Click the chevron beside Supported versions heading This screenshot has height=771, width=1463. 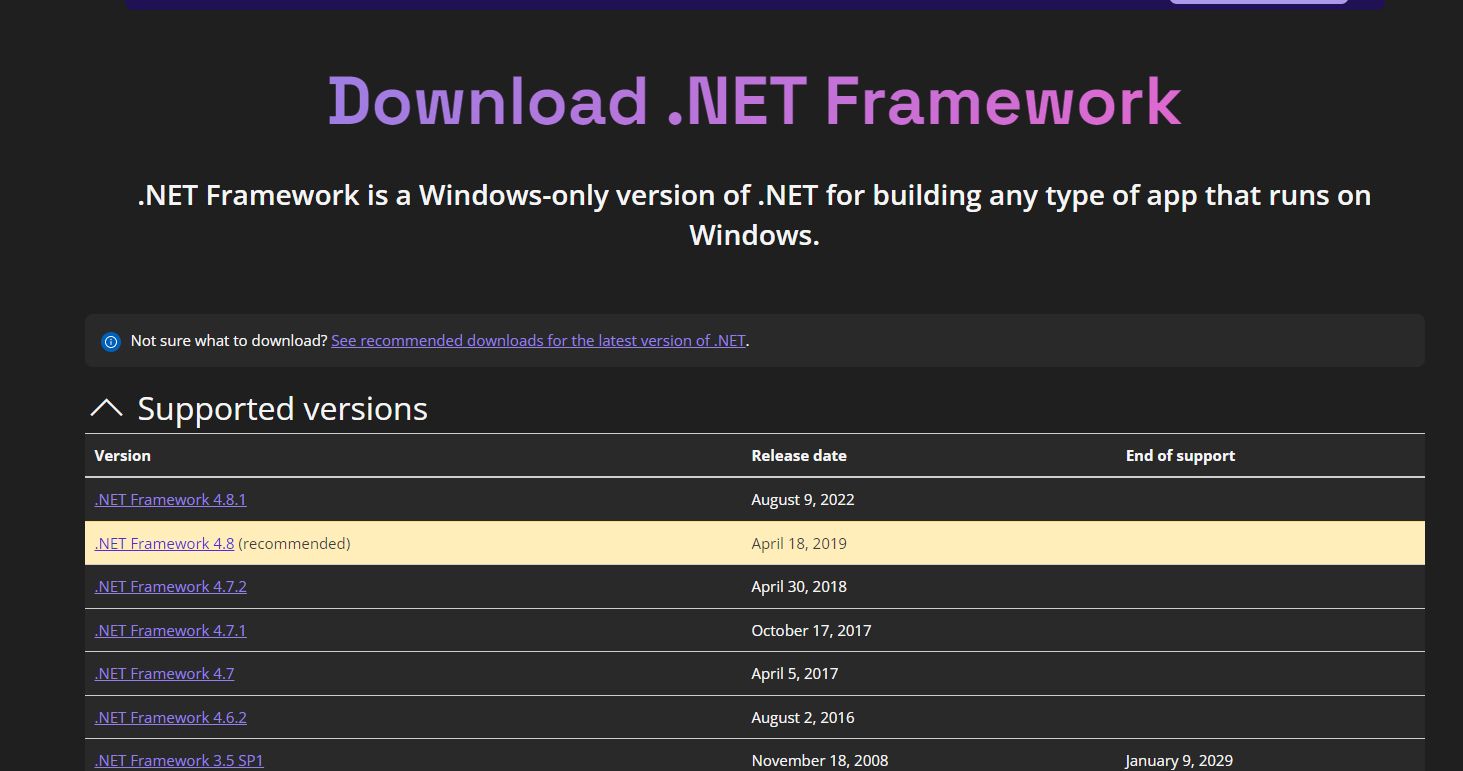click(106, 408)
